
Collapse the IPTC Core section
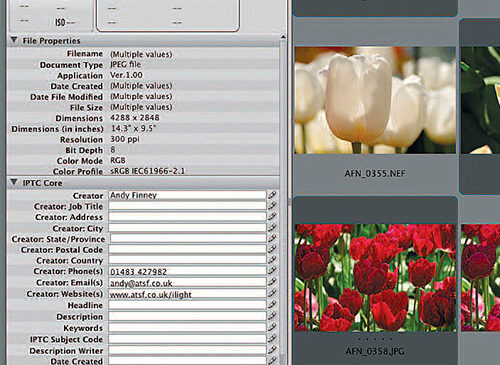pos(14,182)
